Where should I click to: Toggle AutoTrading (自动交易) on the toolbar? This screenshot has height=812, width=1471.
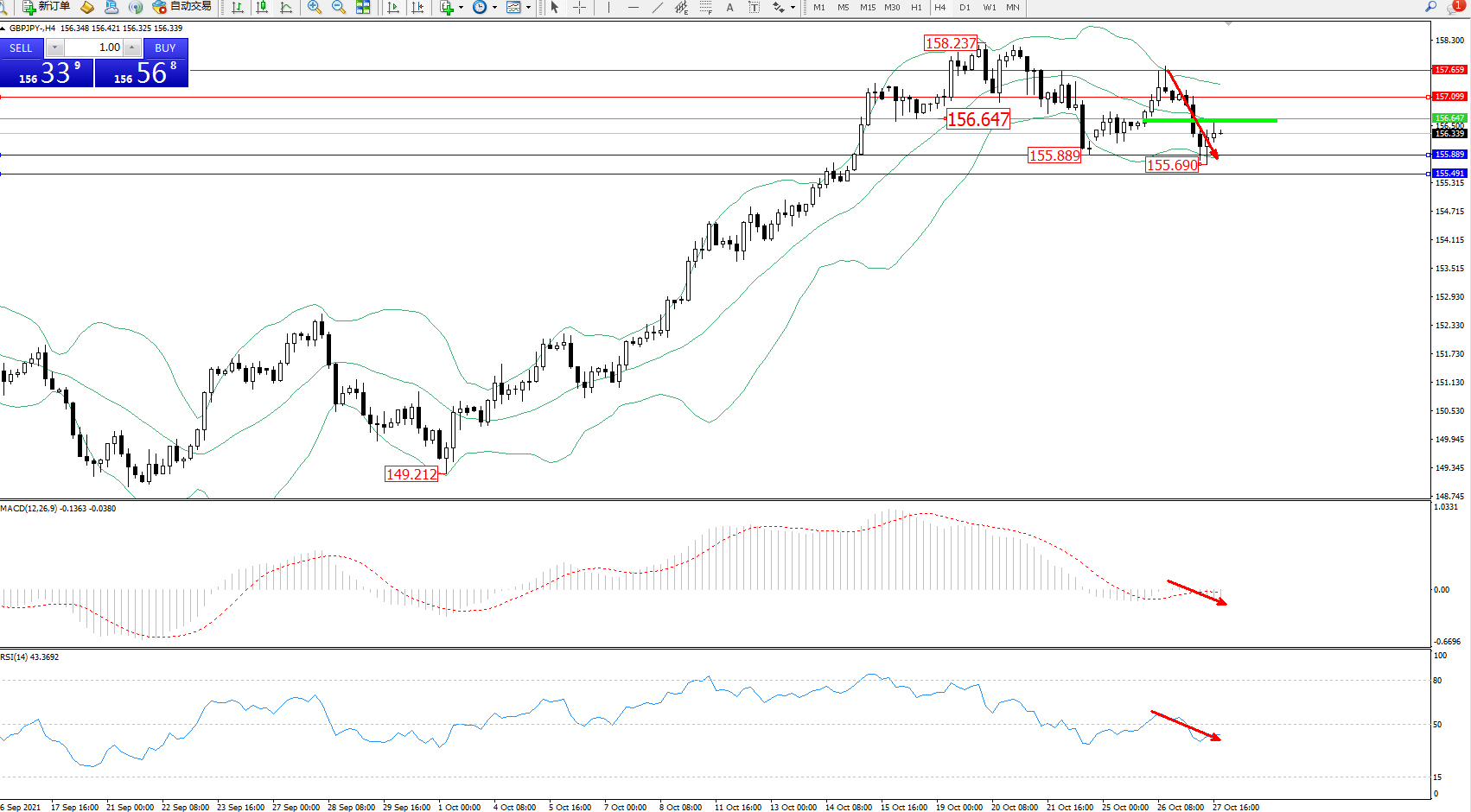181,7
